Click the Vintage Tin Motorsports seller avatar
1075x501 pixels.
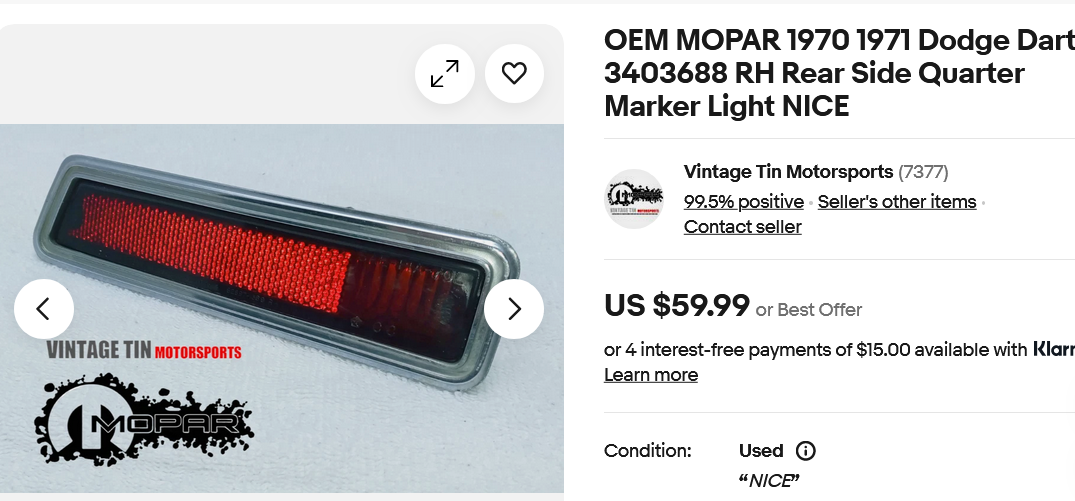pos(634,199)
